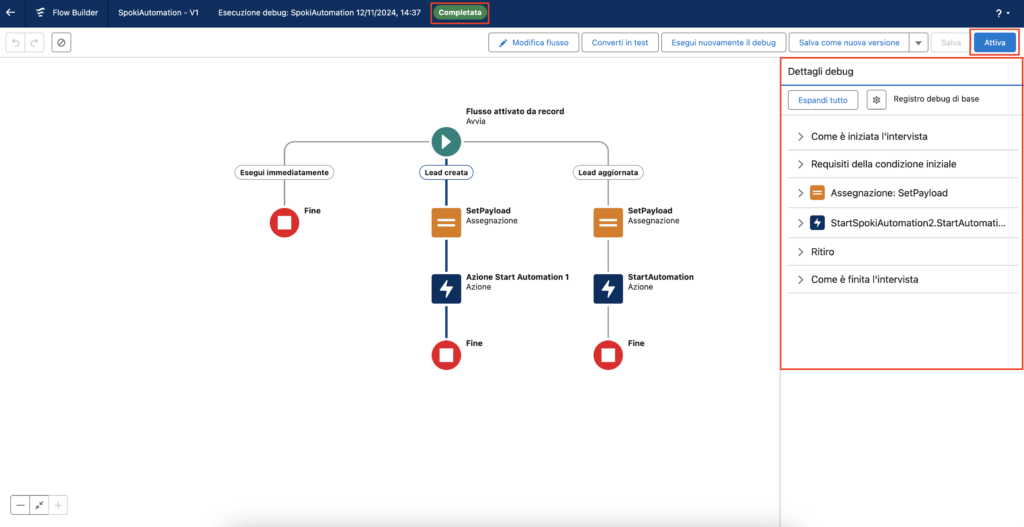Select the green Avvia start node
This screenshot has height=527, width=1024.
click(x=446, y=141)
